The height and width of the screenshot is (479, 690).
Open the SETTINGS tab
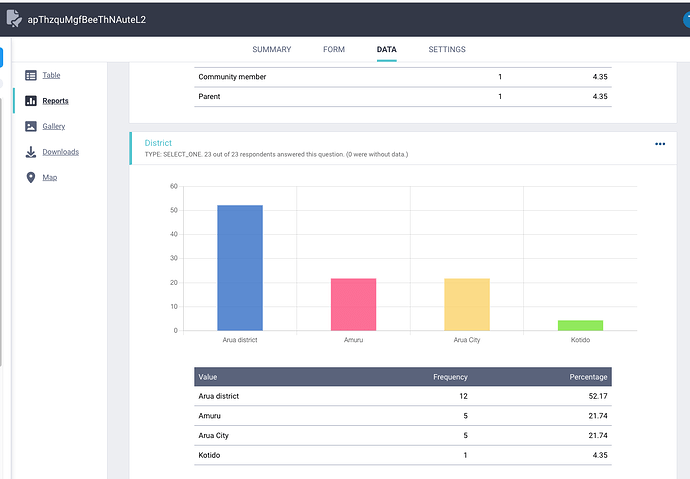click(447, 49)
